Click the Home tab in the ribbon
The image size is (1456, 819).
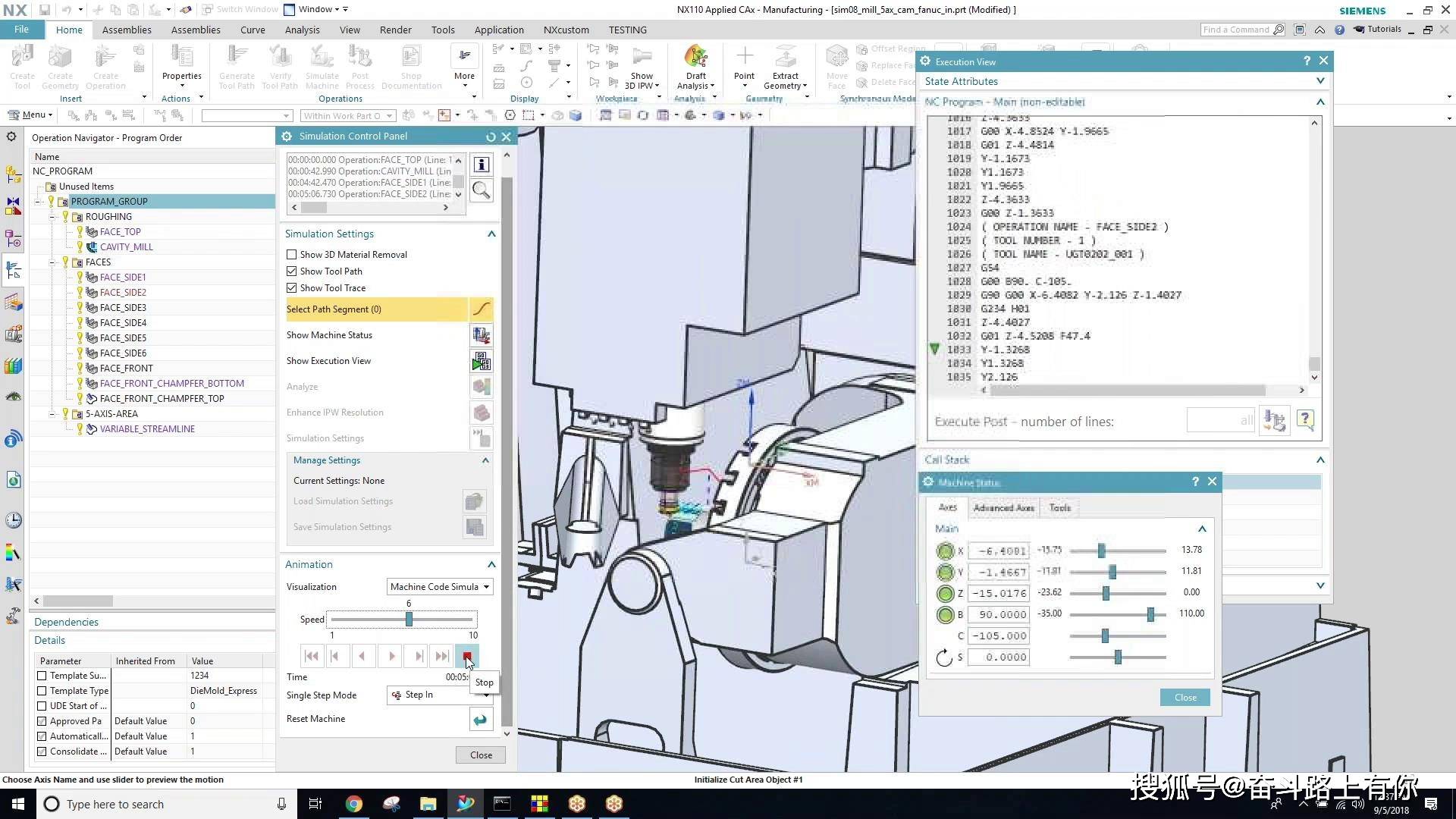(68, 29)
